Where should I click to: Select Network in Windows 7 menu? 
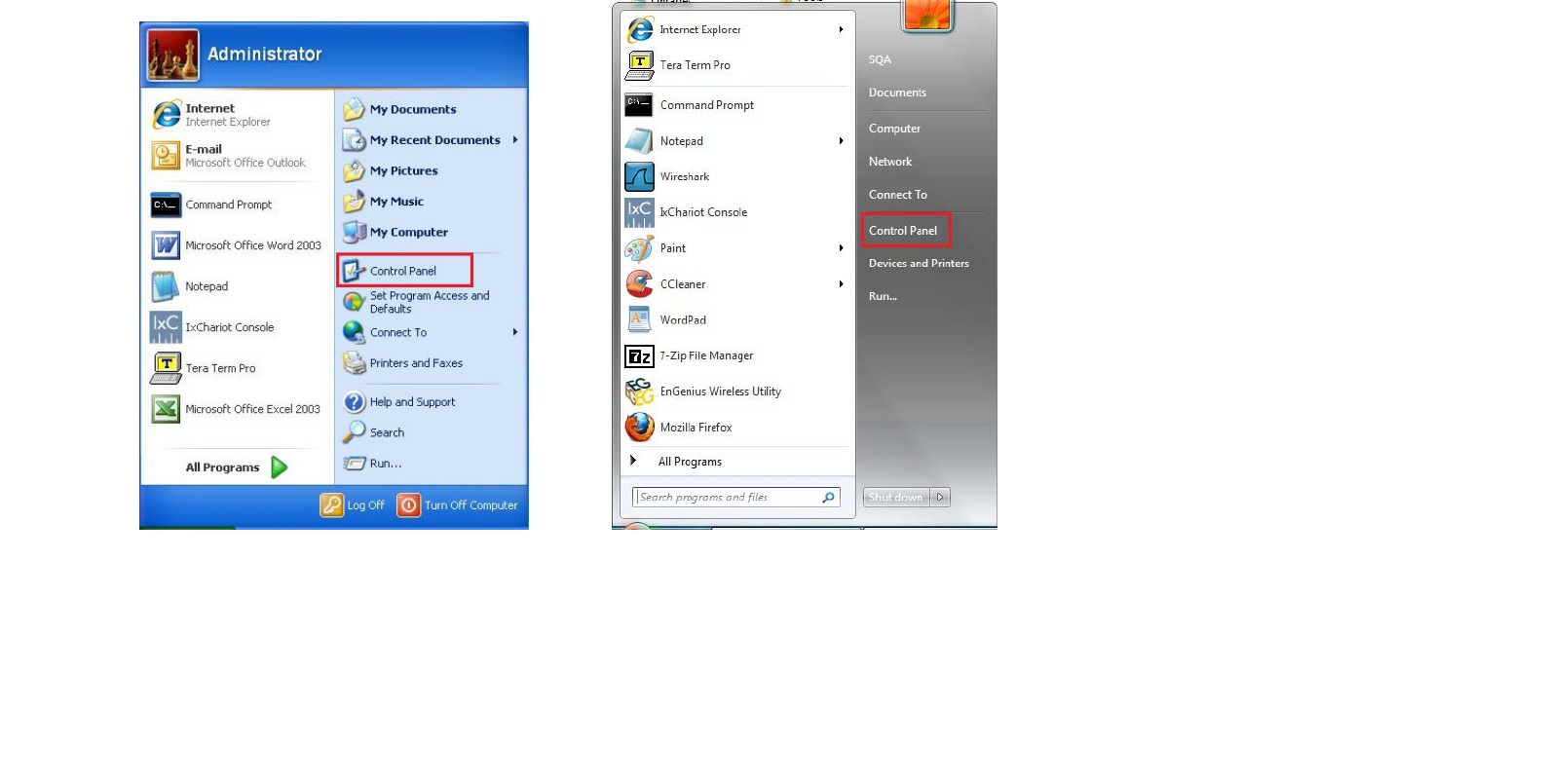pyautogui.click(x=890, y=162)
